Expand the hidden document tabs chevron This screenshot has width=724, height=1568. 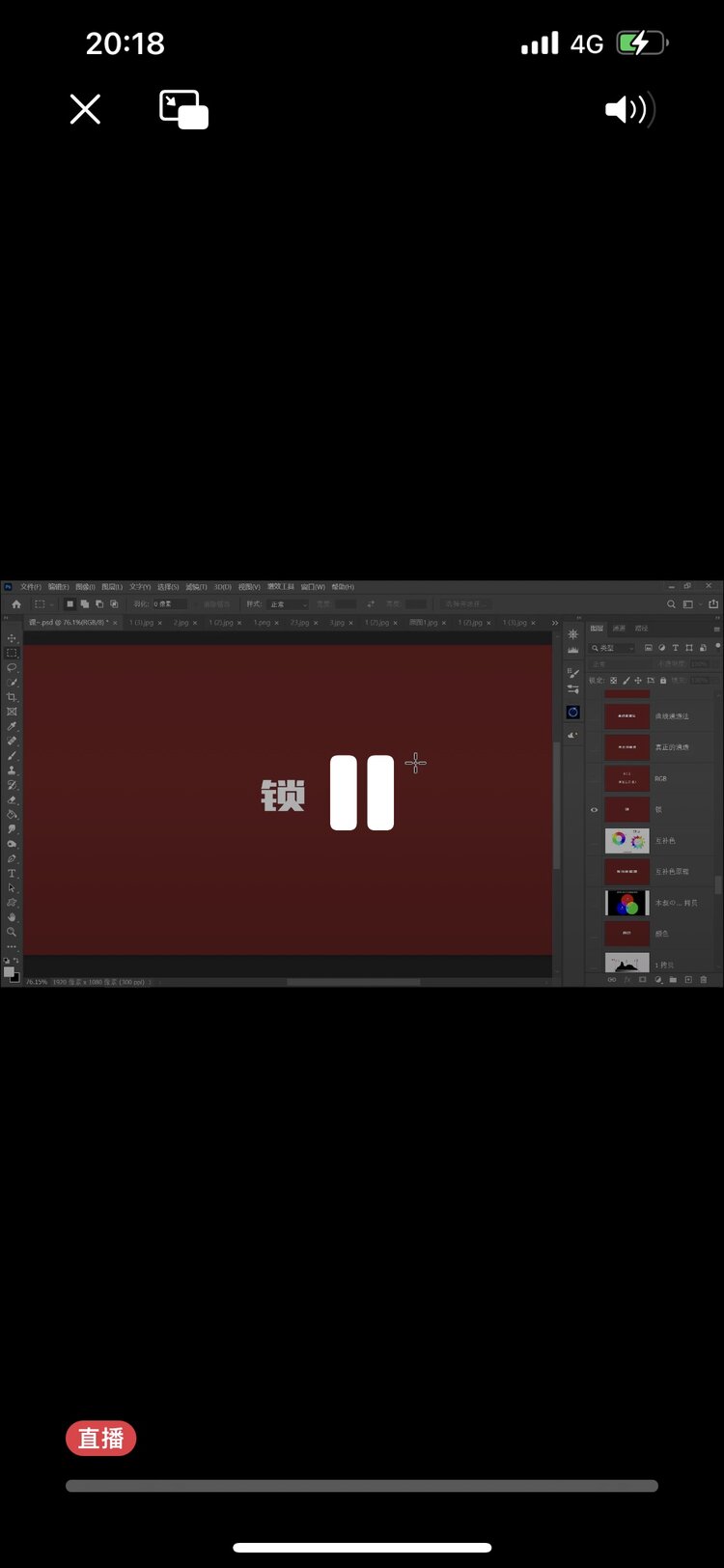[x=554, y=623]
